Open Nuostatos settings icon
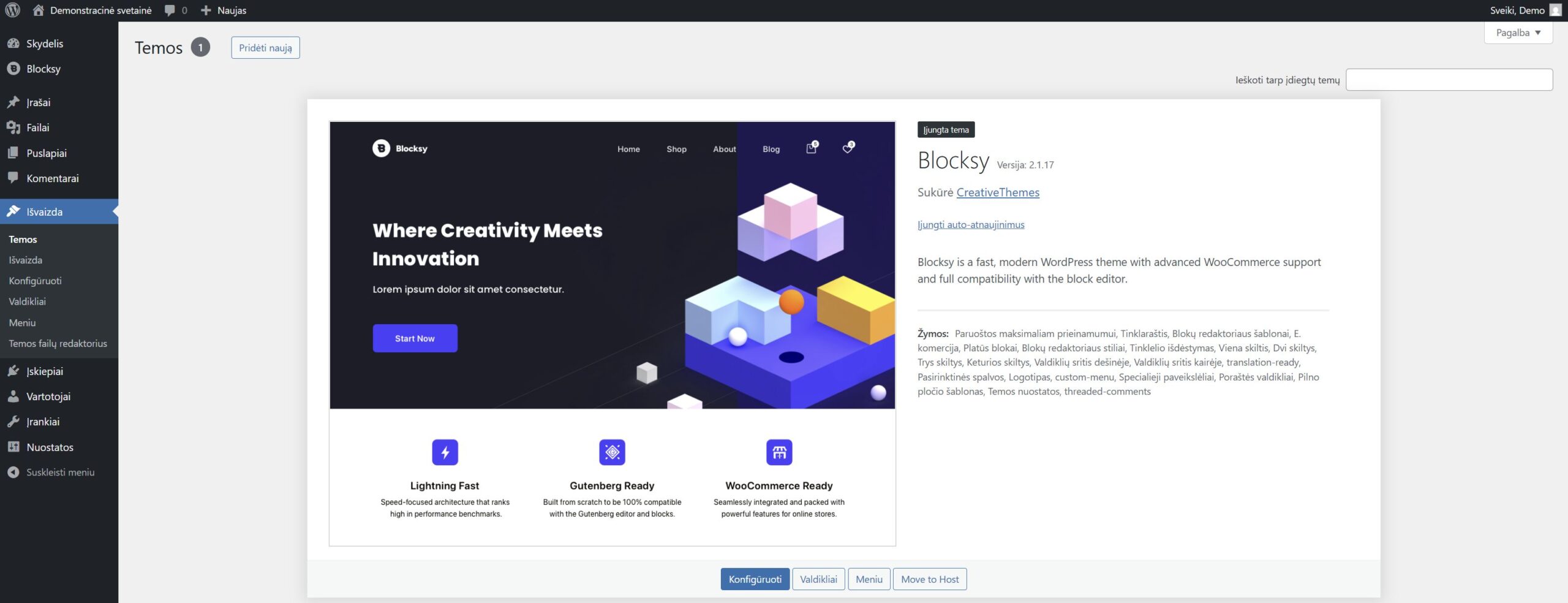 click(x=13, y=447)
